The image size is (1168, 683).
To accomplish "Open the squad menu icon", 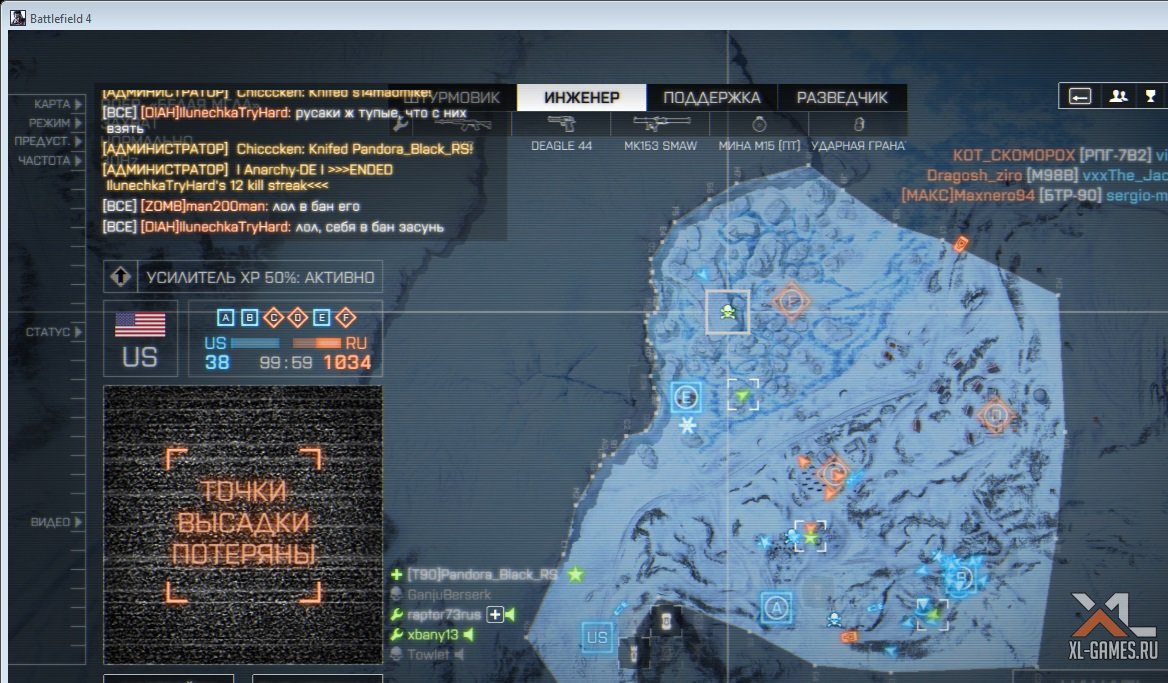I will tap(1119, 96).
